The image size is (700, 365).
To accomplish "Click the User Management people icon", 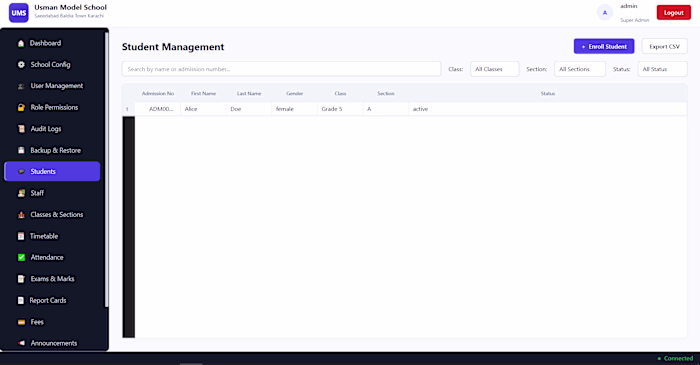I will pos(21,86).
